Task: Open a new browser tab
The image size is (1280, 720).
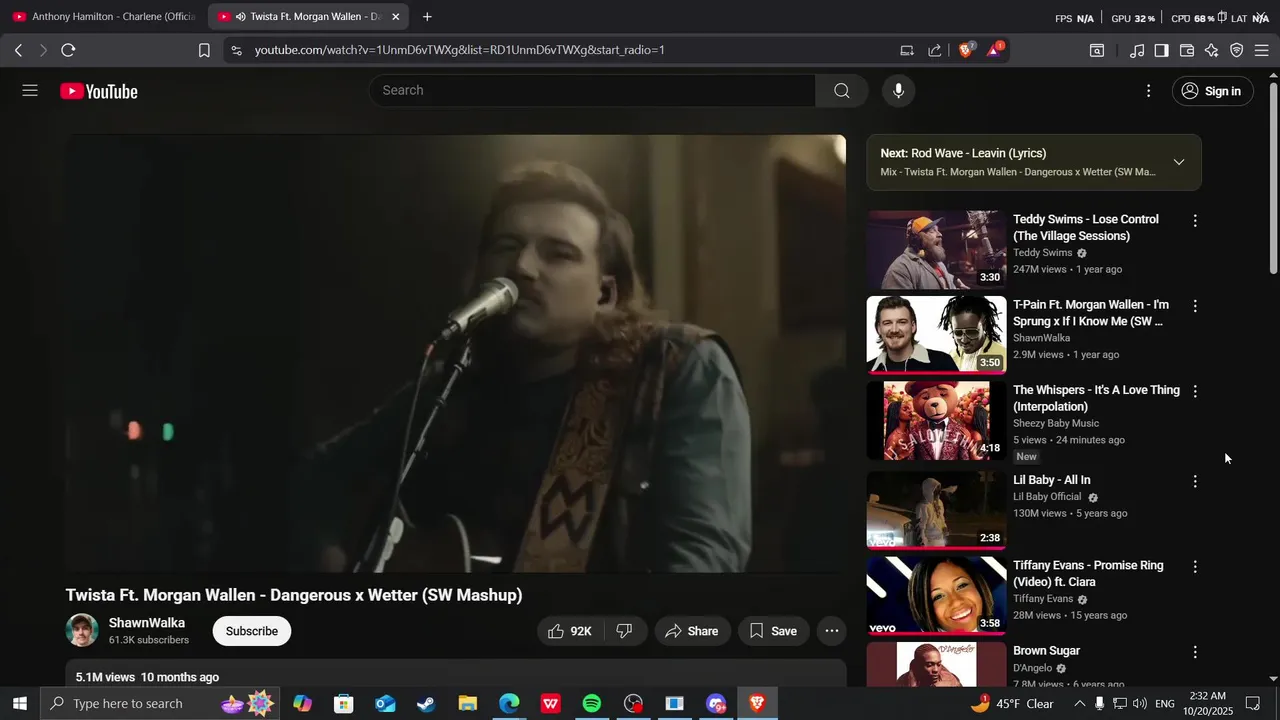Action: [427, 17]
